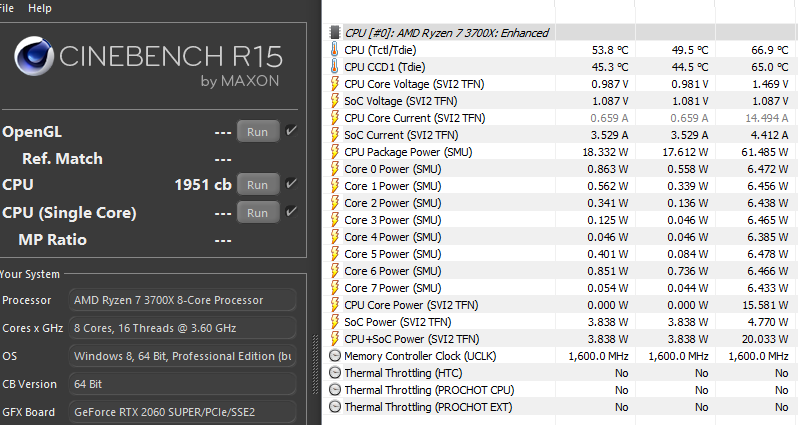Open the File menu in Cinebench
Viewport: 798px width, 425px height.
[7, 8]
